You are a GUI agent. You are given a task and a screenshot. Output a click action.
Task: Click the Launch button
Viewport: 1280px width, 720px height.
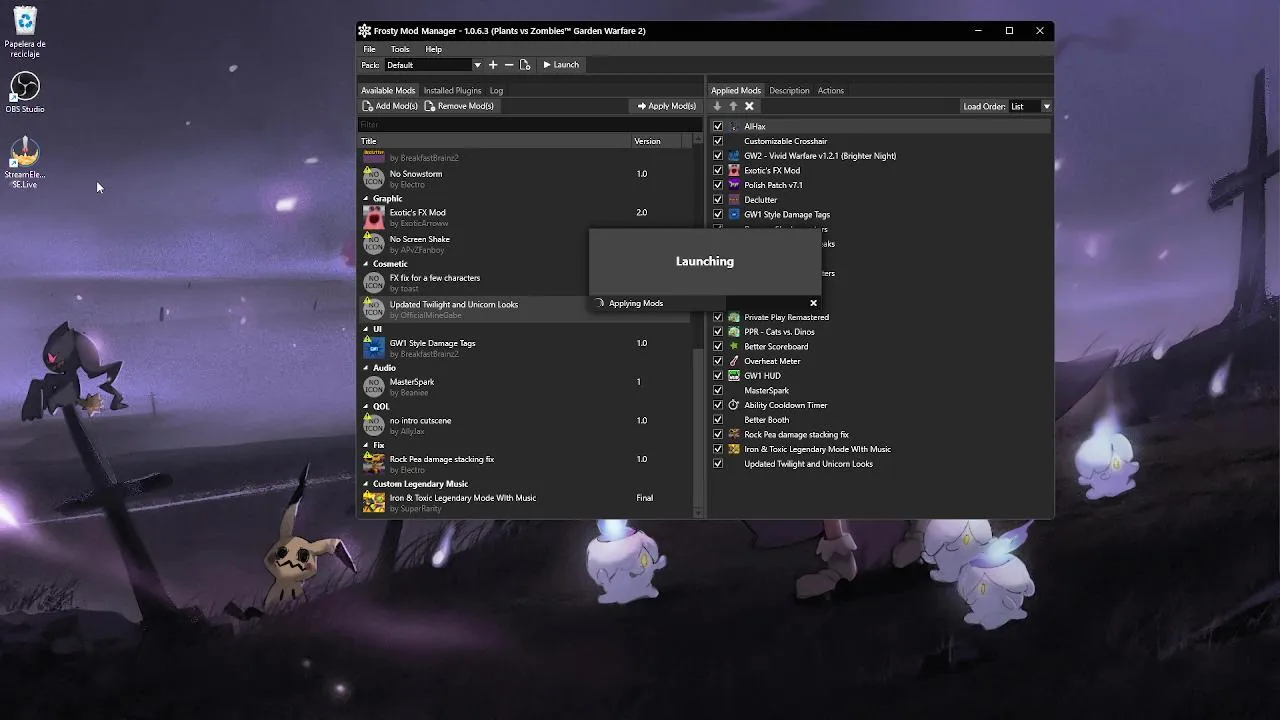pyautogui.click(x=561, y=65)
